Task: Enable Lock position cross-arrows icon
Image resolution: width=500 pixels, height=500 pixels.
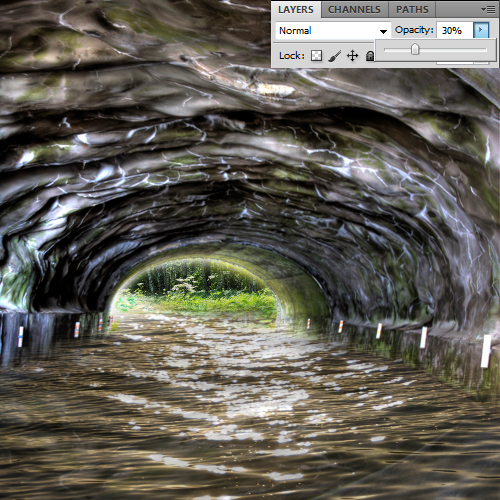Action: click(x=352, y=56)
